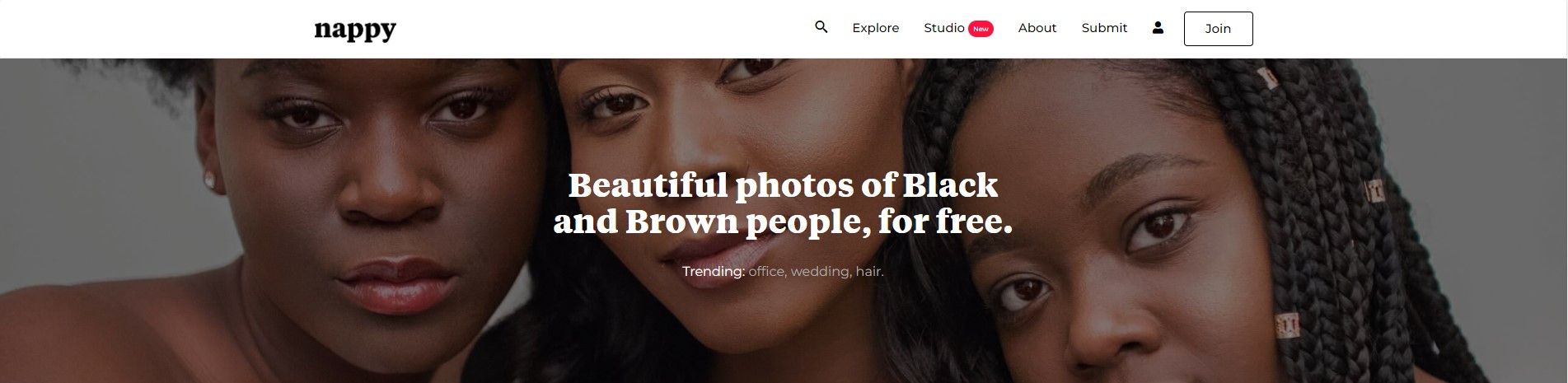Click the headline line 'Beautiful photos of Black'
Viewport: 1568px width, 383px height.
(x=783, y=185)
